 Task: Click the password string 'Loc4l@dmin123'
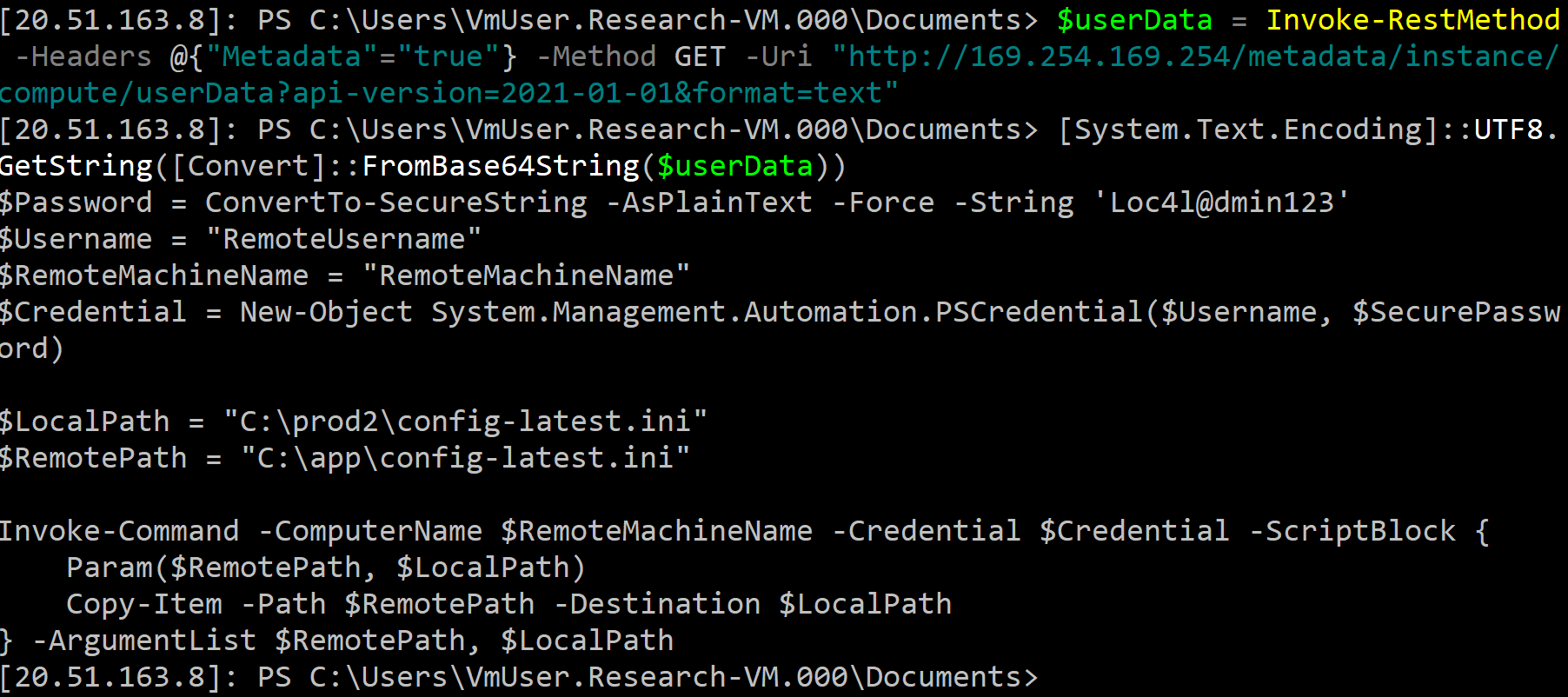[1221, 202]
